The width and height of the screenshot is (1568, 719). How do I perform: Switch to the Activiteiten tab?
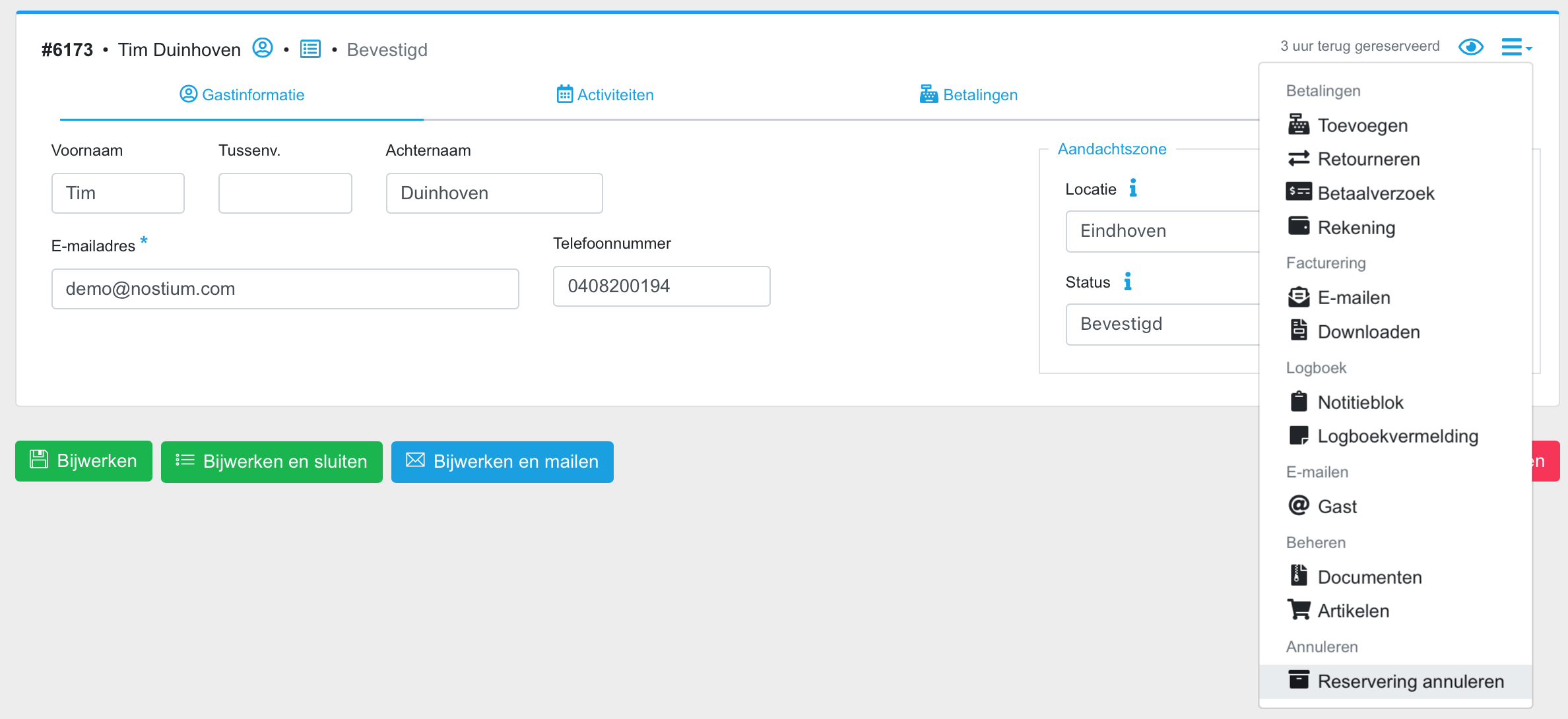(x=605, y=95)
